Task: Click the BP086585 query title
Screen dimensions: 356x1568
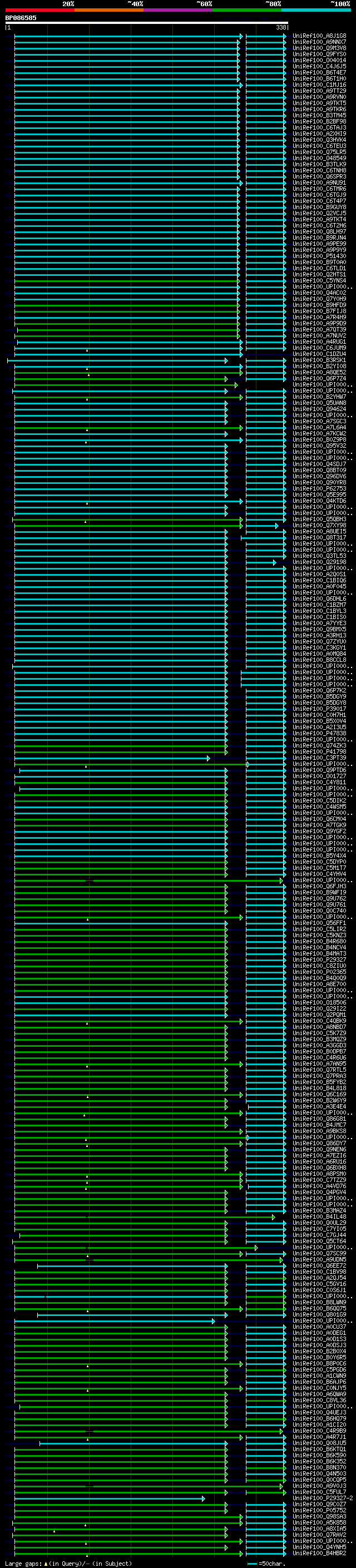Action: pos(21,18)
